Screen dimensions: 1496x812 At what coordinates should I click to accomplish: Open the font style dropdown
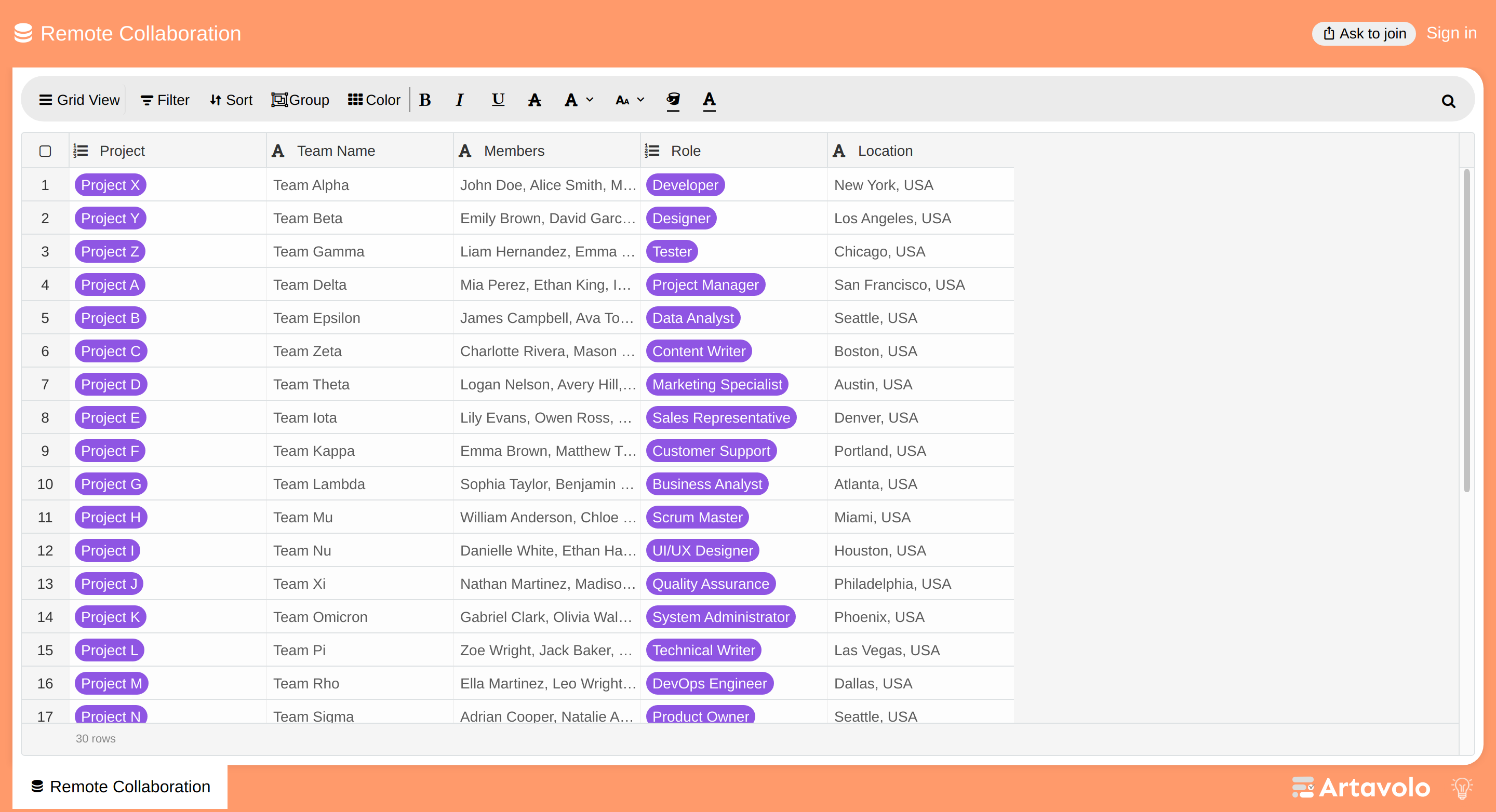pyautogui.click(x=579, y=100)
